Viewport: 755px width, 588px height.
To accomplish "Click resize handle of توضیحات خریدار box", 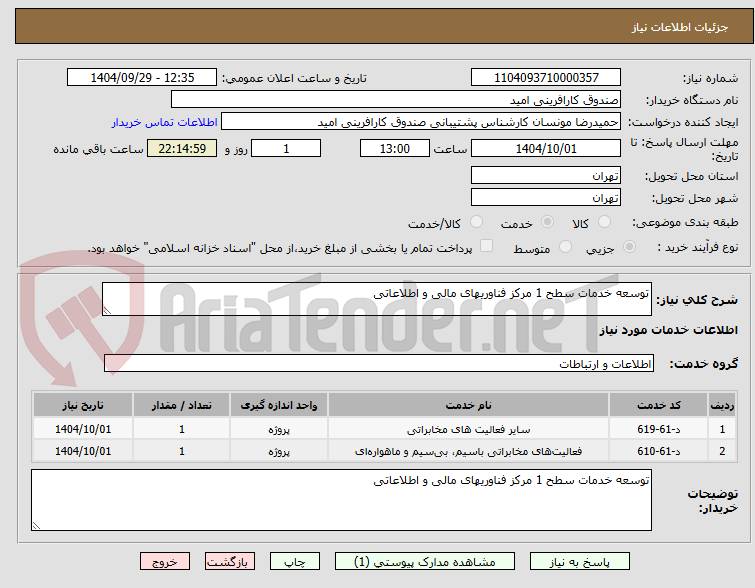I will point(37,525).
